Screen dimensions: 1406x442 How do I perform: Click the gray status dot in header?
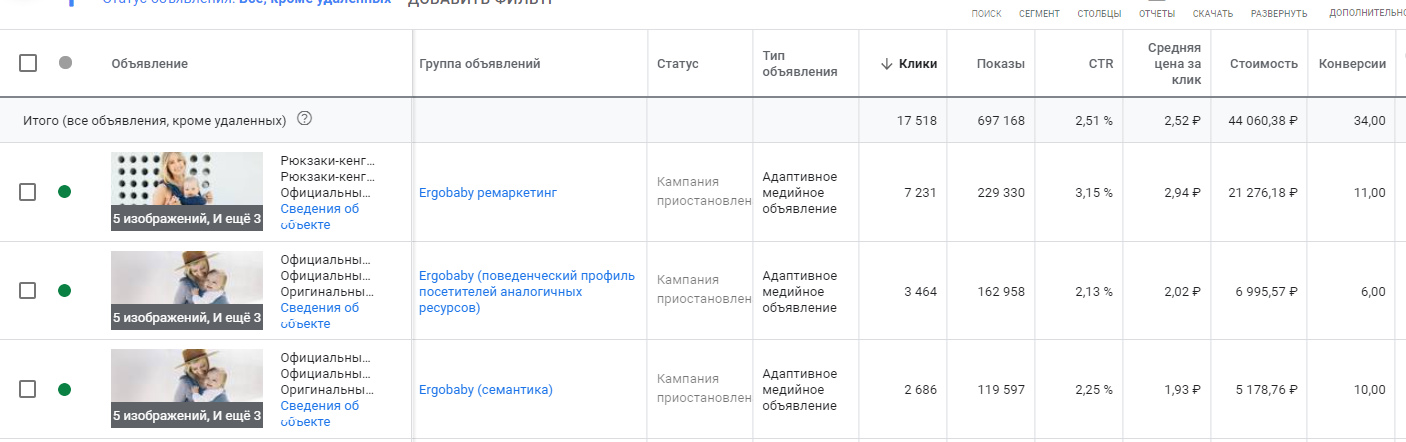[x=65, y=63]
